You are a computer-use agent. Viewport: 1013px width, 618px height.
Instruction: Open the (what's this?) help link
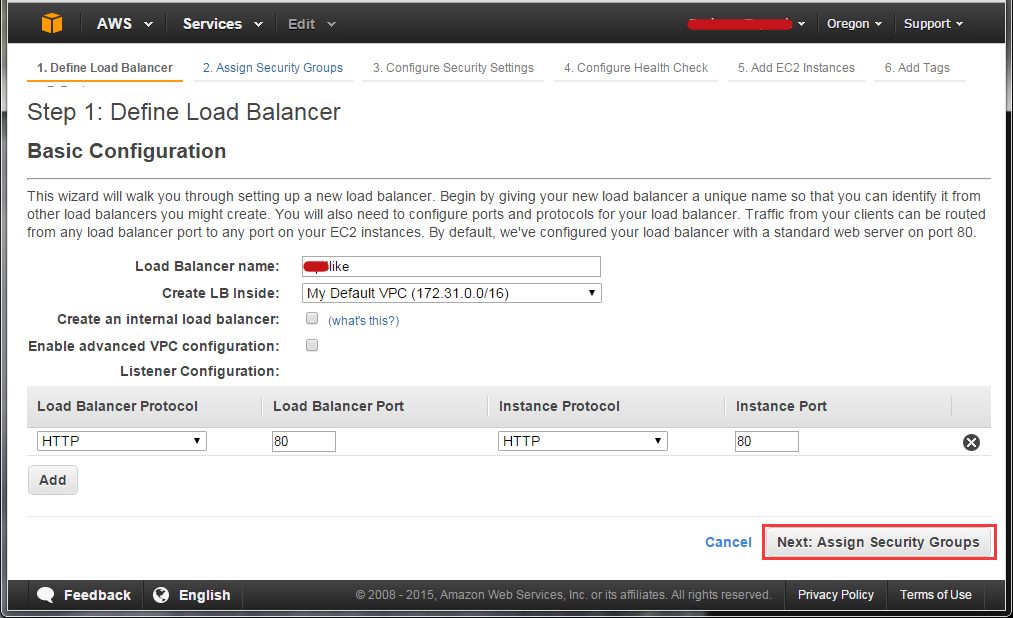(364, 321)
